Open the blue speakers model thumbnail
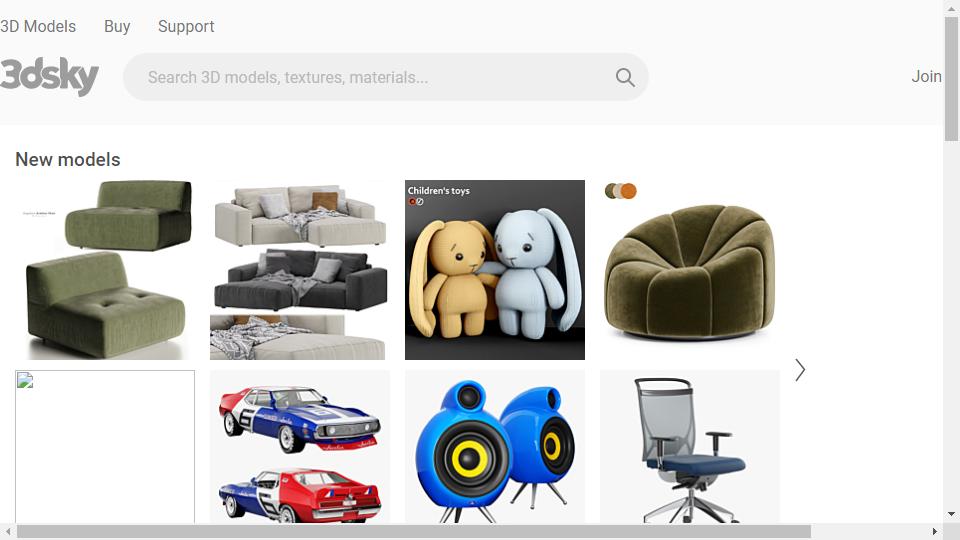 (x=495, y=446)
